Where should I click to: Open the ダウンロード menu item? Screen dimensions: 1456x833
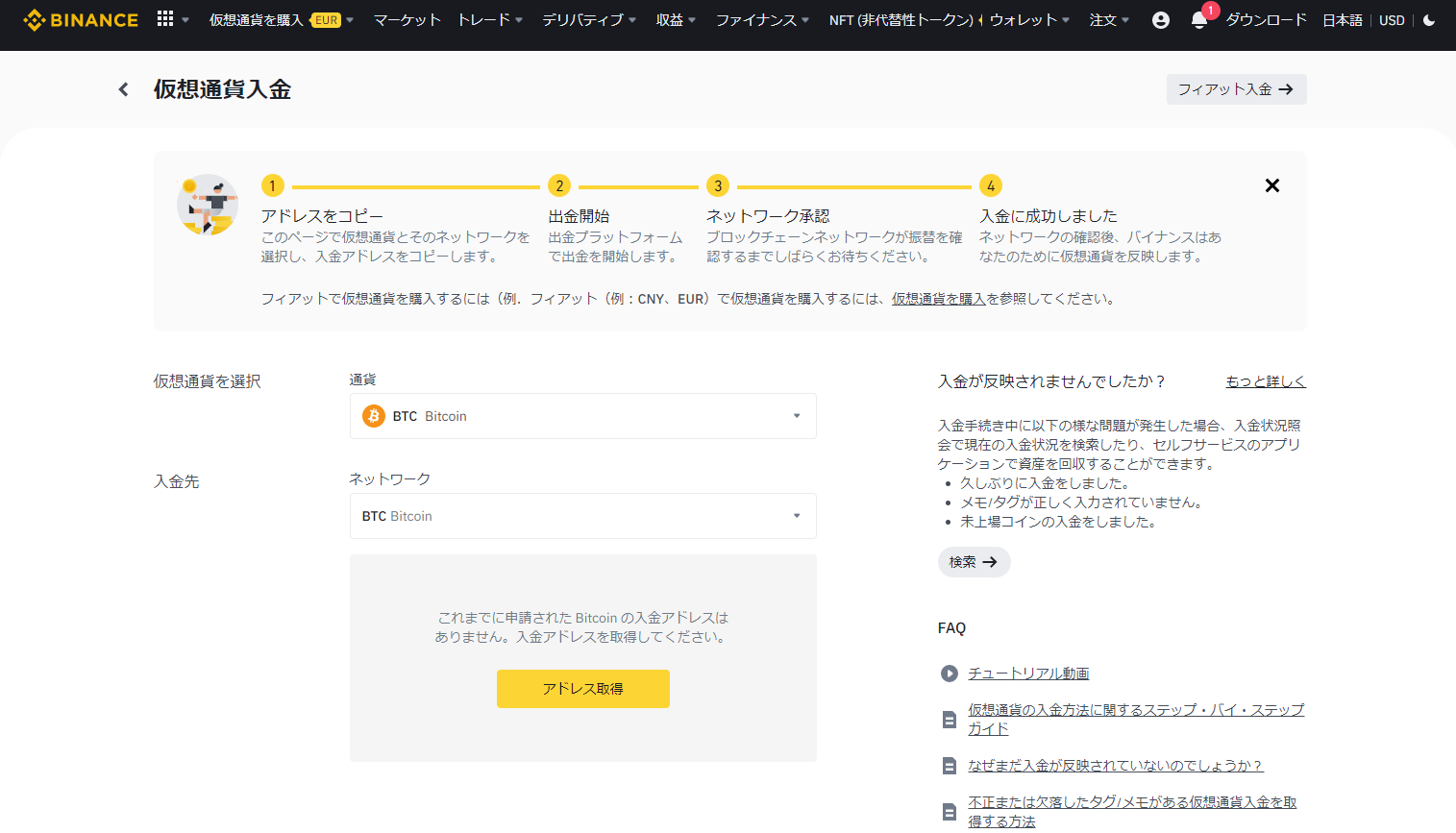[1267, 20]
